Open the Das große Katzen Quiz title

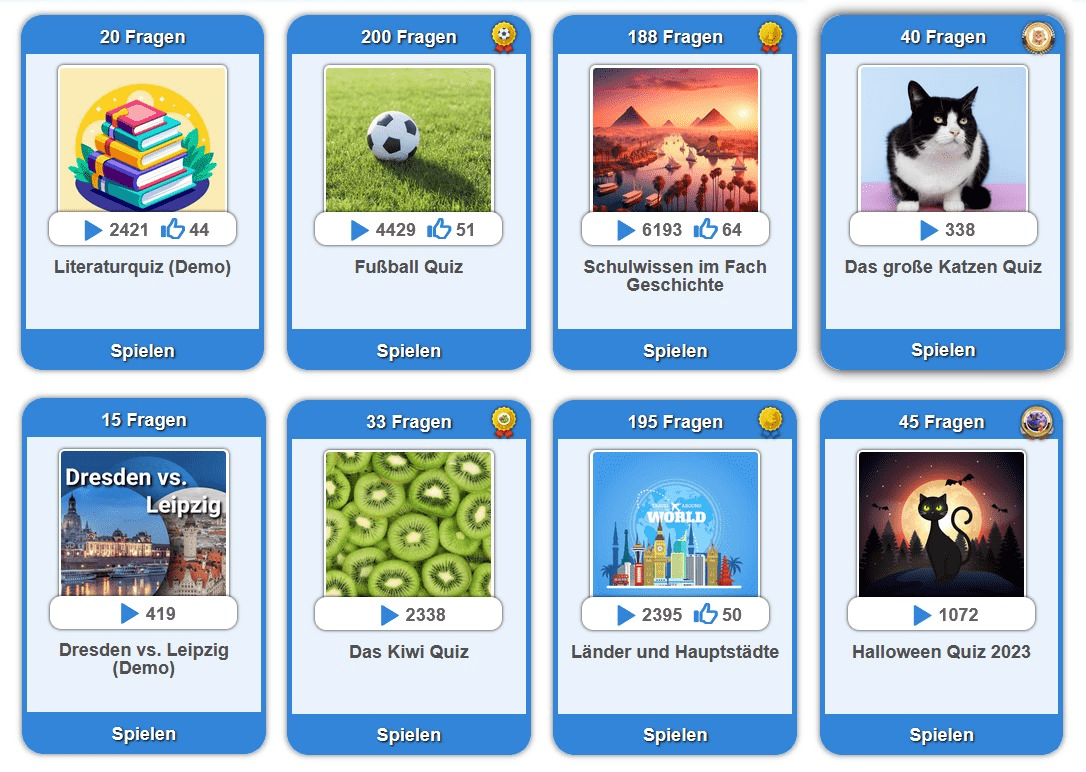coord(943,267)
